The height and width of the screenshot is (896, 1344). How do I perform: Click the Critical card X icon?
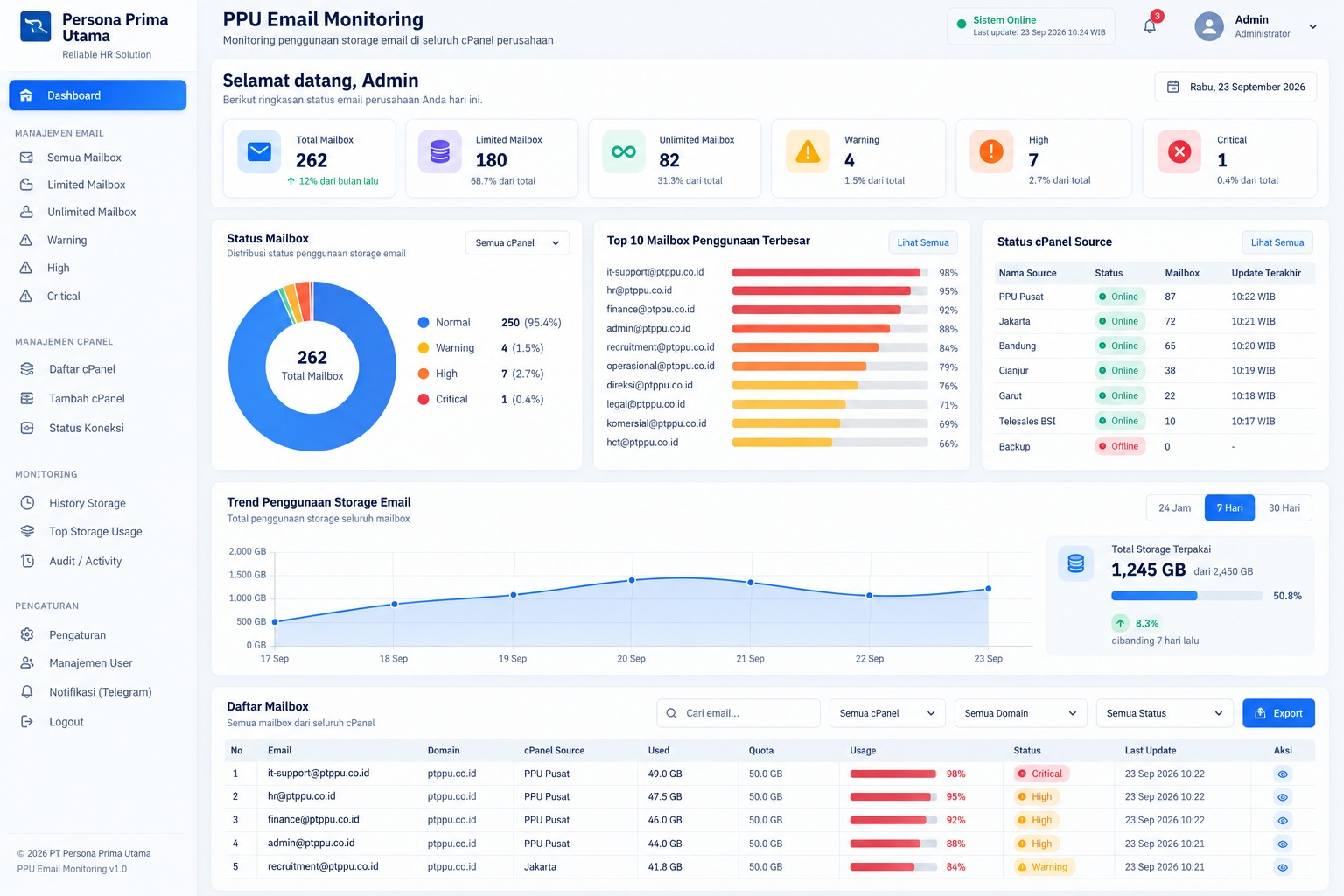(x=1179, y=152)
